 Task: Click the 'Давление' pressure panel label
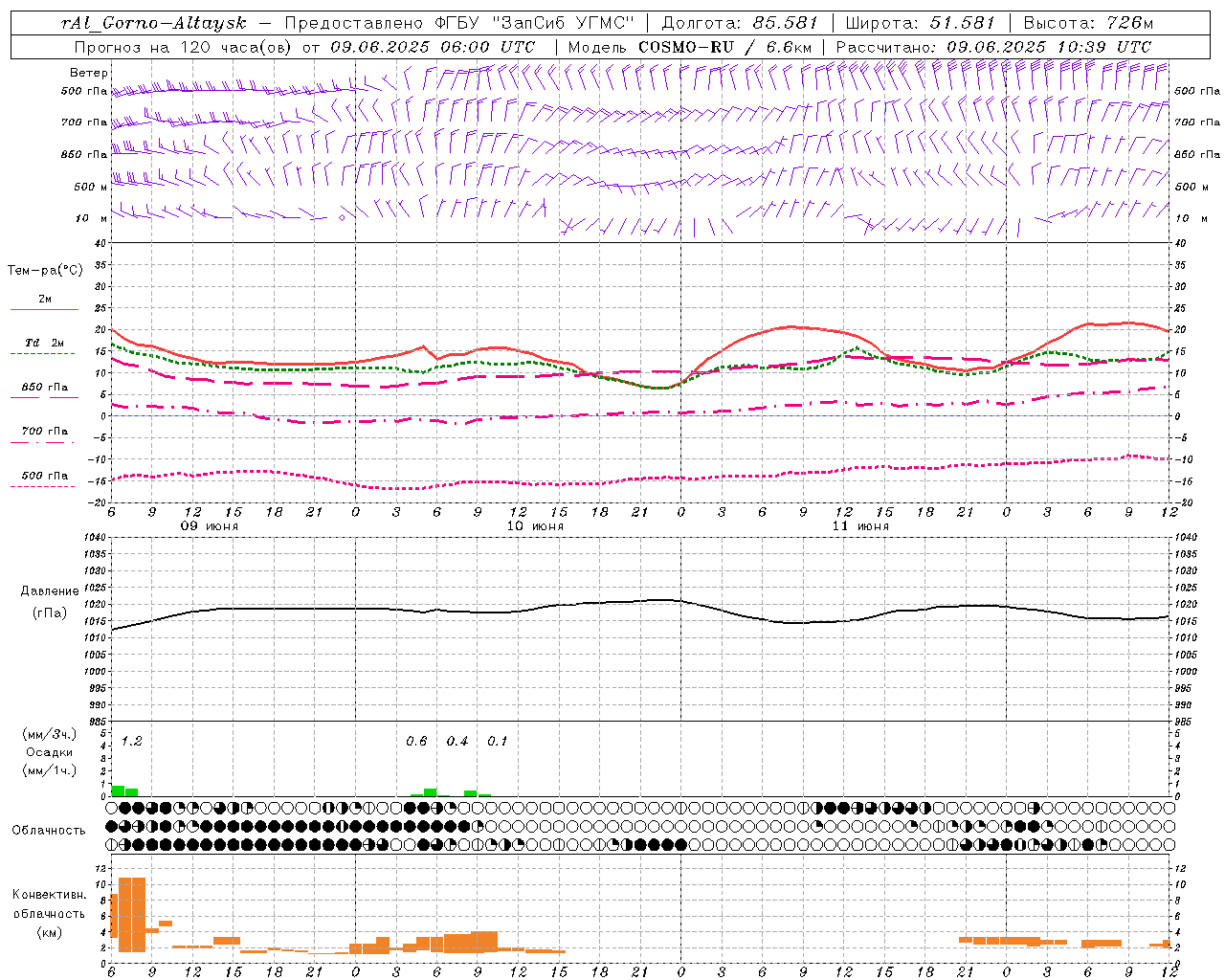click(50, 591)
